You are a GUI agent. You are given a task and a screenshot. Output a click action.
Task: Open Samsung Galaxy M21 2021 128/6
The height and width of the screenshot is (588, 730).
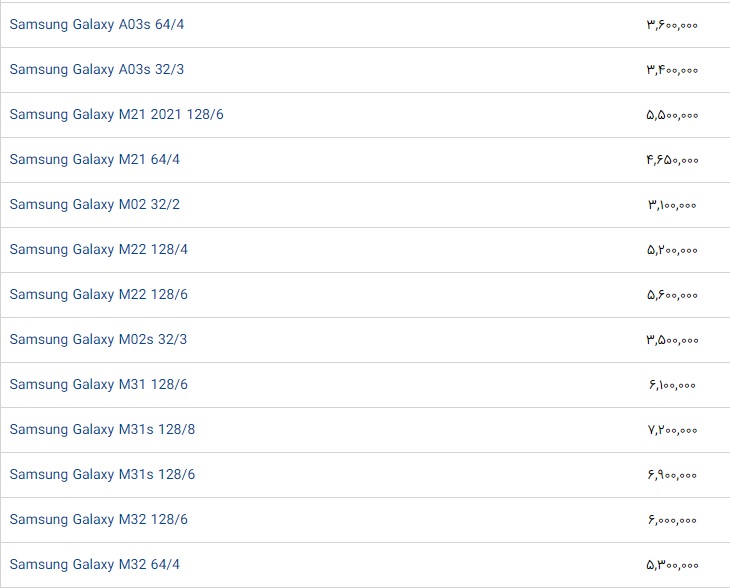pos(117,114)
